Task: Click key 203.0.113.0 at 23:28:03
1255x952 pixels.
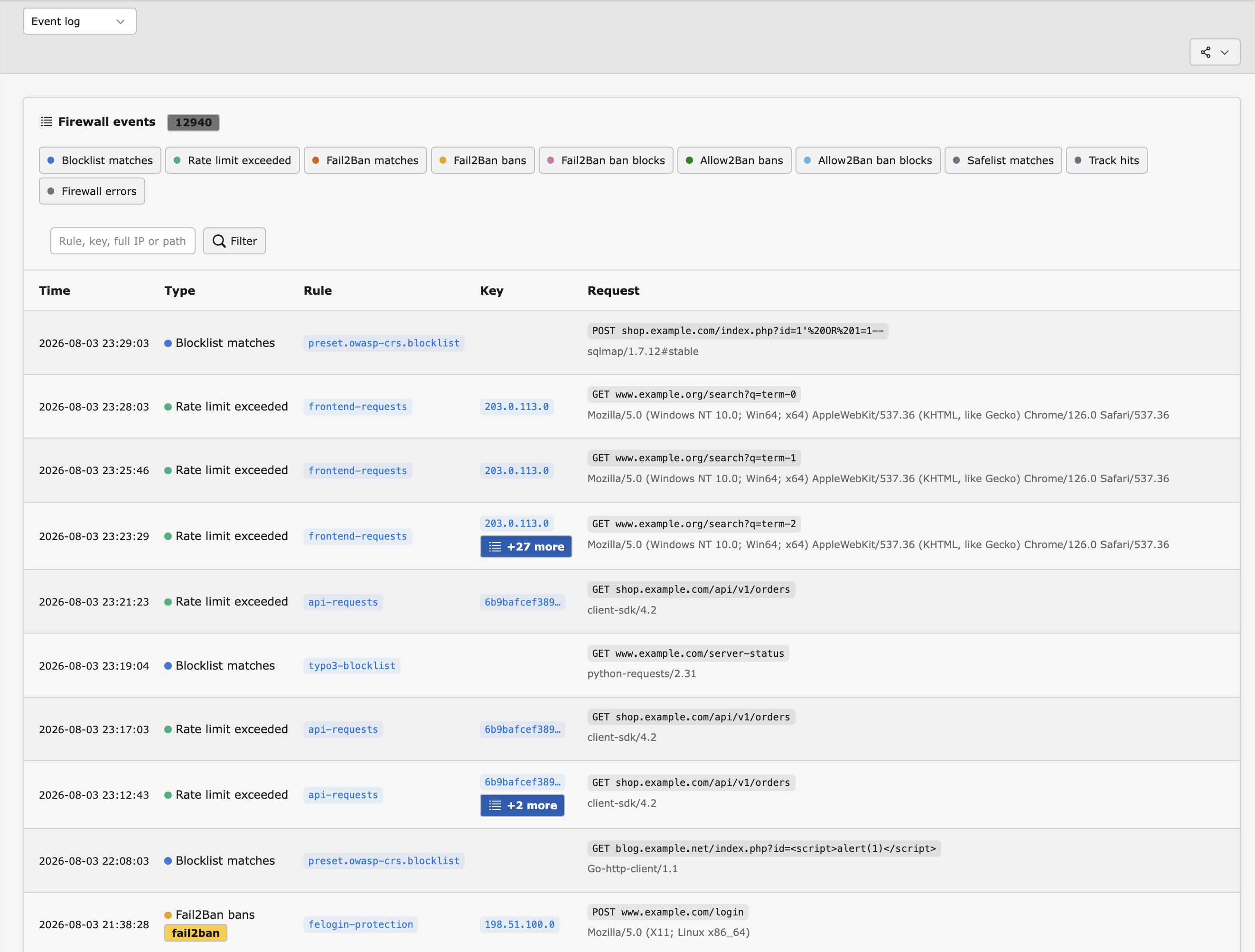Action: [516, 407]
